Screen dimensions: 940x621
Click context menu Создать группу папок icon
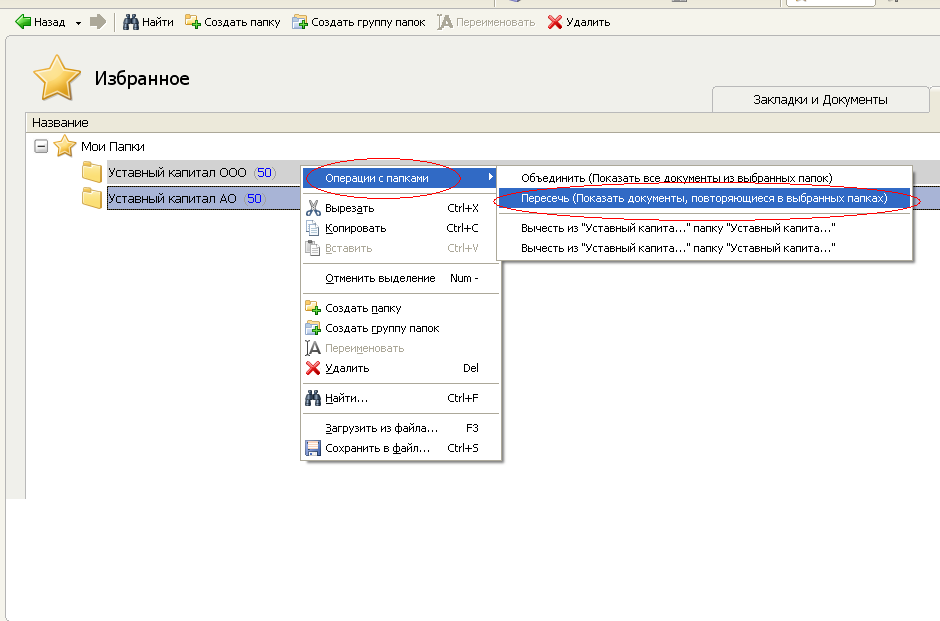tap(313, 328)
